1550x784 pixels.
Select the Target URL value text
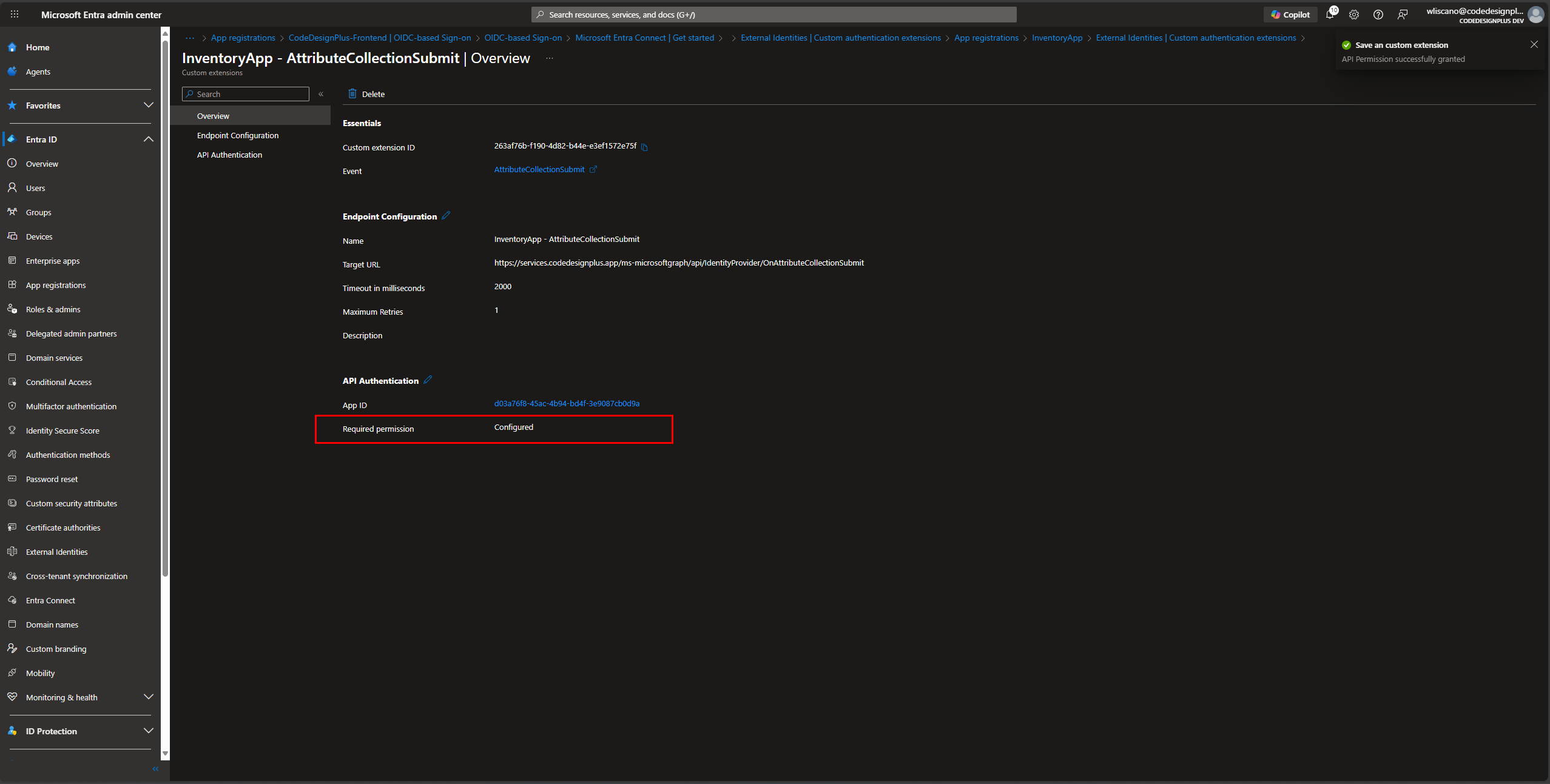coord(679,263)
